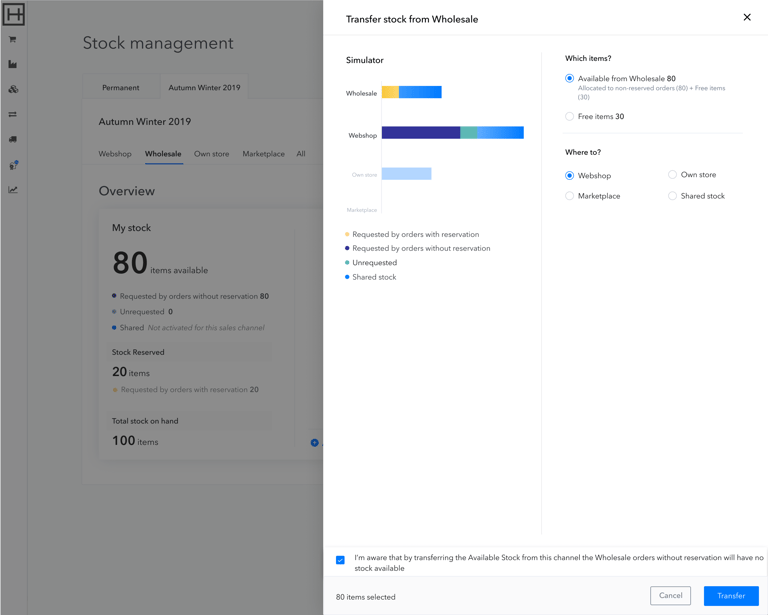
Task: Click the delivery truck sidebar icon
Action: pyautogui.click(x=13, y=140)
